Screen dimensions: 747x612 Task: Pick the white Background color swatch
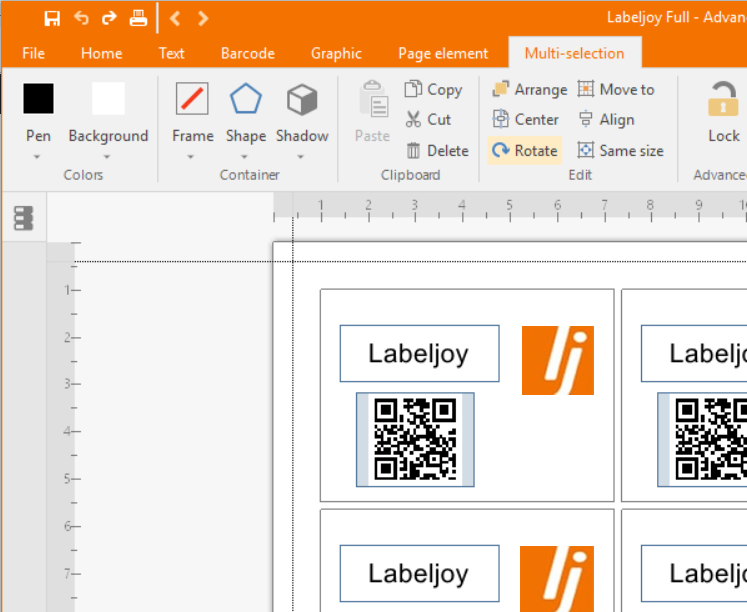(108, 99)
